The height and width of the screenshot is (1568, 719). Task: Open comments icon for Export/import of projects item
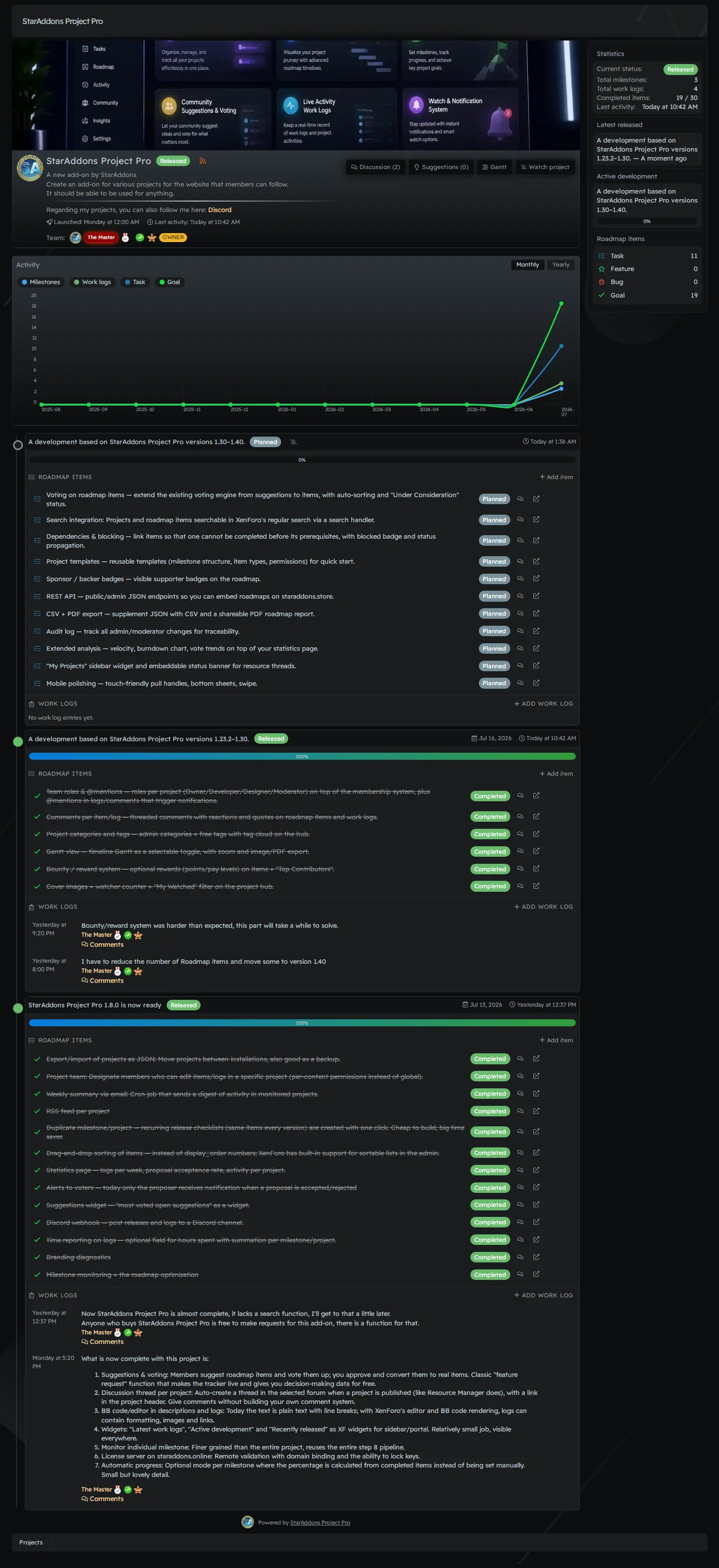click(x=520, y=1058)
